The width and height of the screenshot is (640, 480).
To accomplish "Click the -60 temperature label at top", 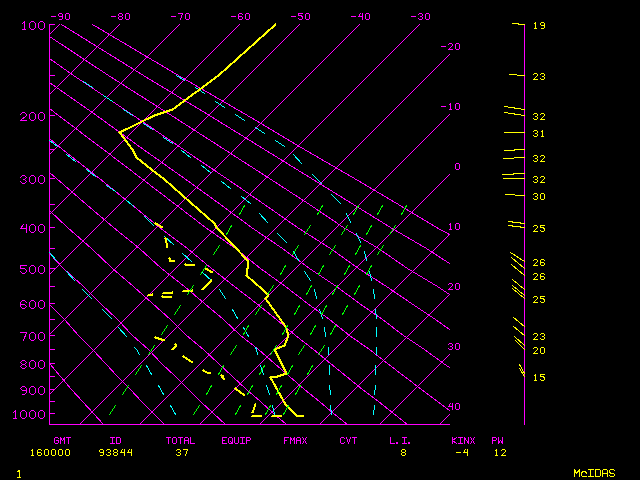I will [240, 17].
